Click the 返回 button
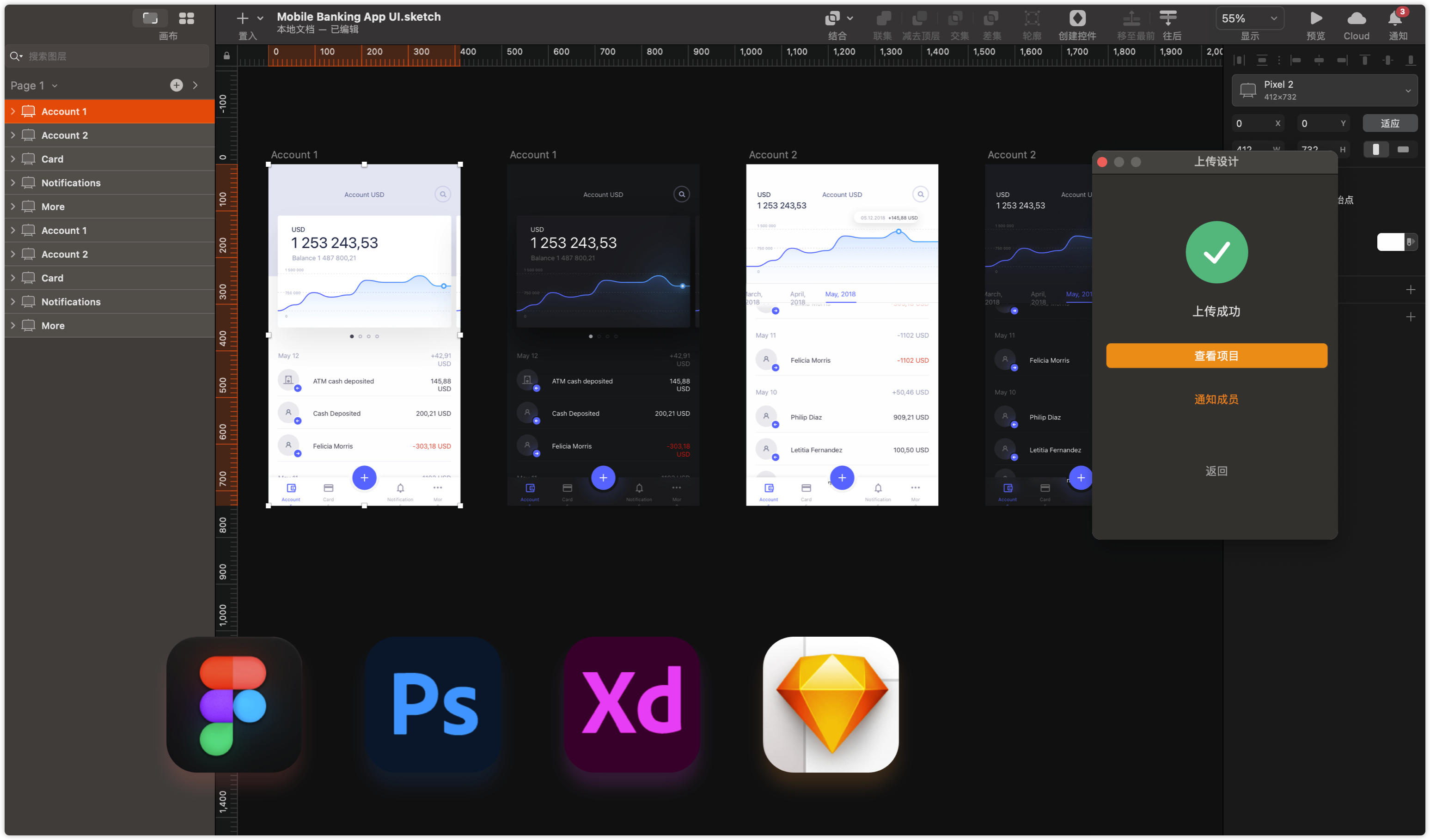The height and width of the screenshot is (840, 1430). [x=1216, y=471]
